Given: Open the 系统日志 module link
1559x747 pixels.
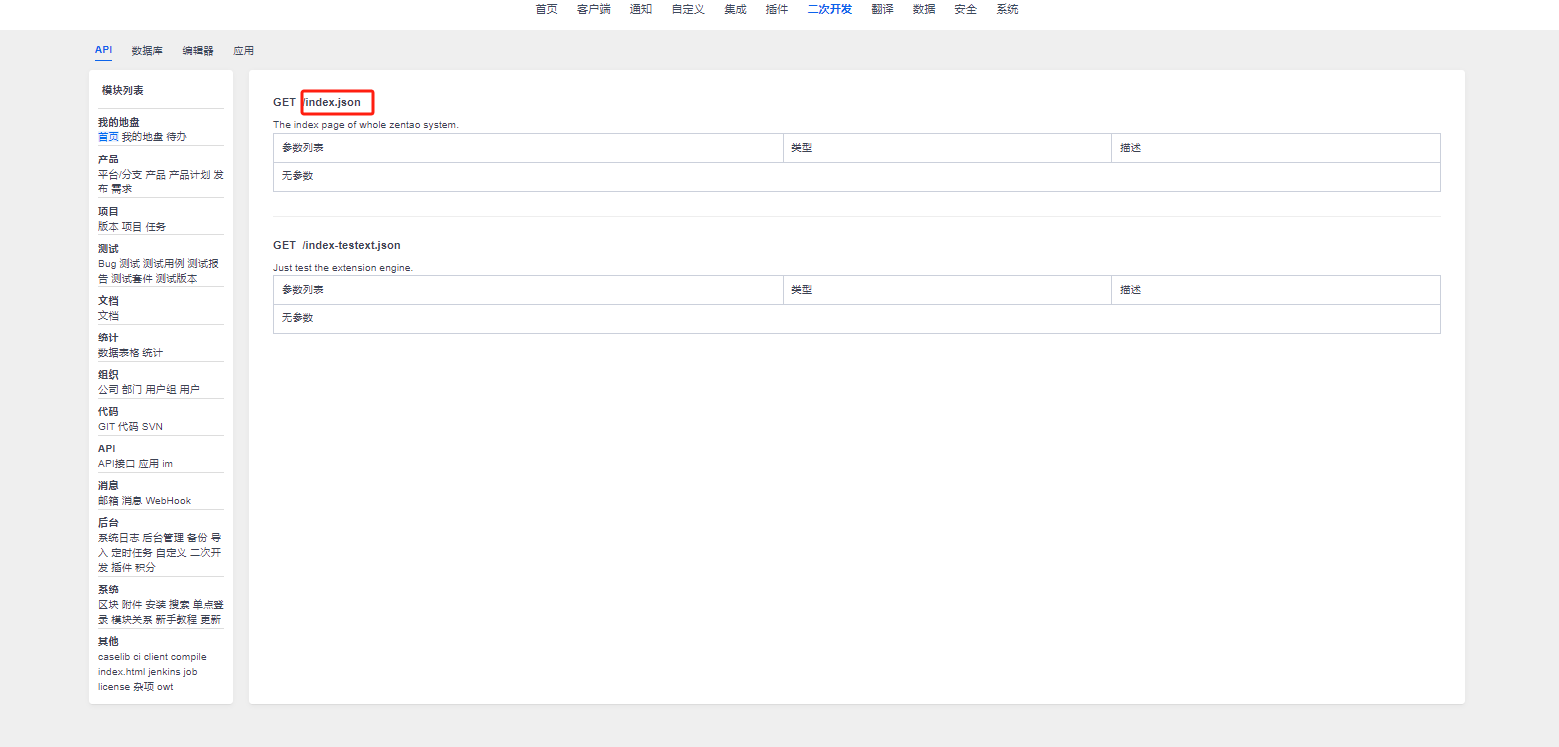Looking at the screenshot, I should [119, 537].
